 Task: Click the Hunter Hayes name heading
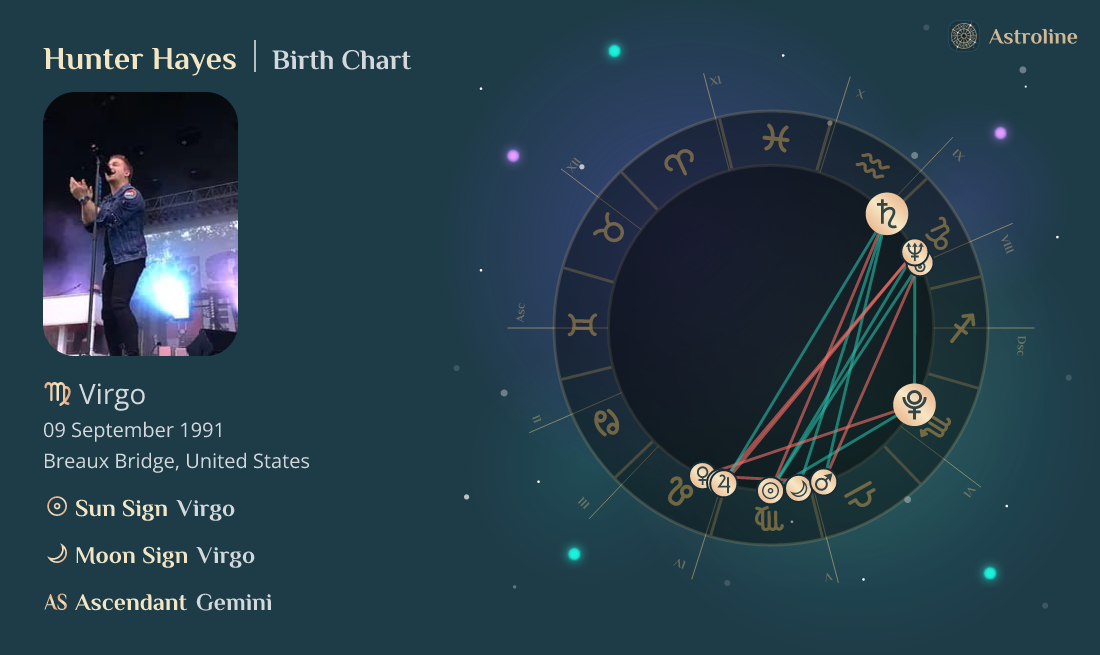point(140,59)
